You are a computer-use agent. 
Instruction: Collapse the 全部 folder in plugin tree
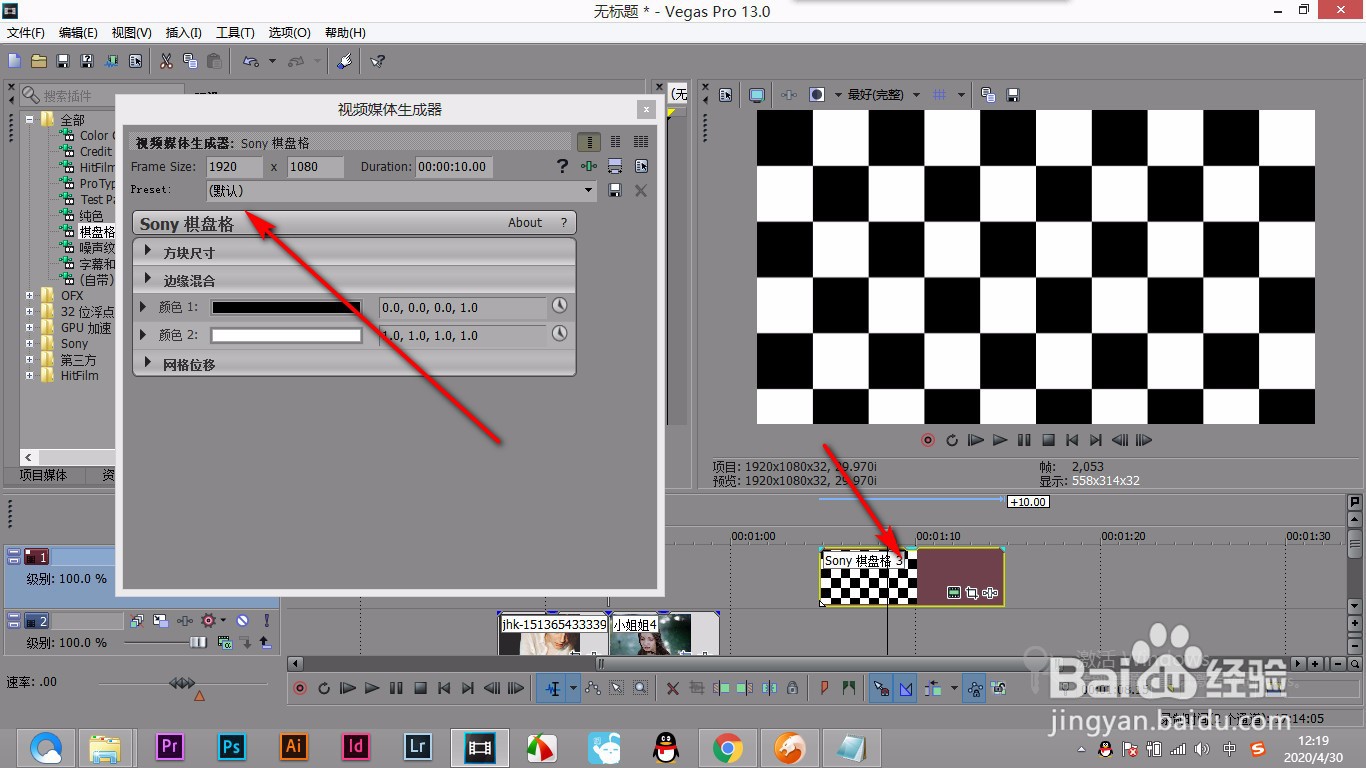(30, 120)
